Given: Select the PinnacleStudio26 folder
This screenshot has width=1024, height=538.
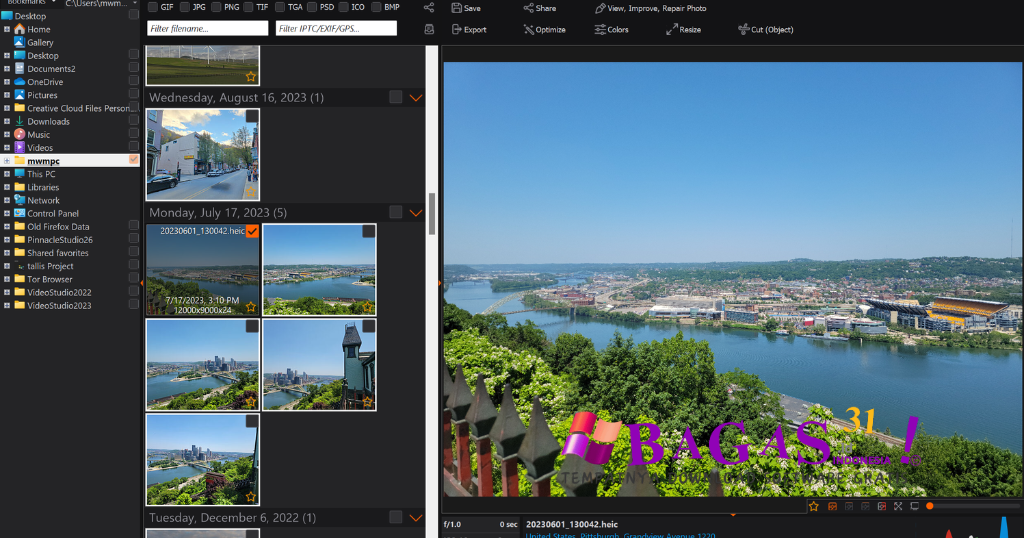Looking at the screenshot, I should coord(59,239).
